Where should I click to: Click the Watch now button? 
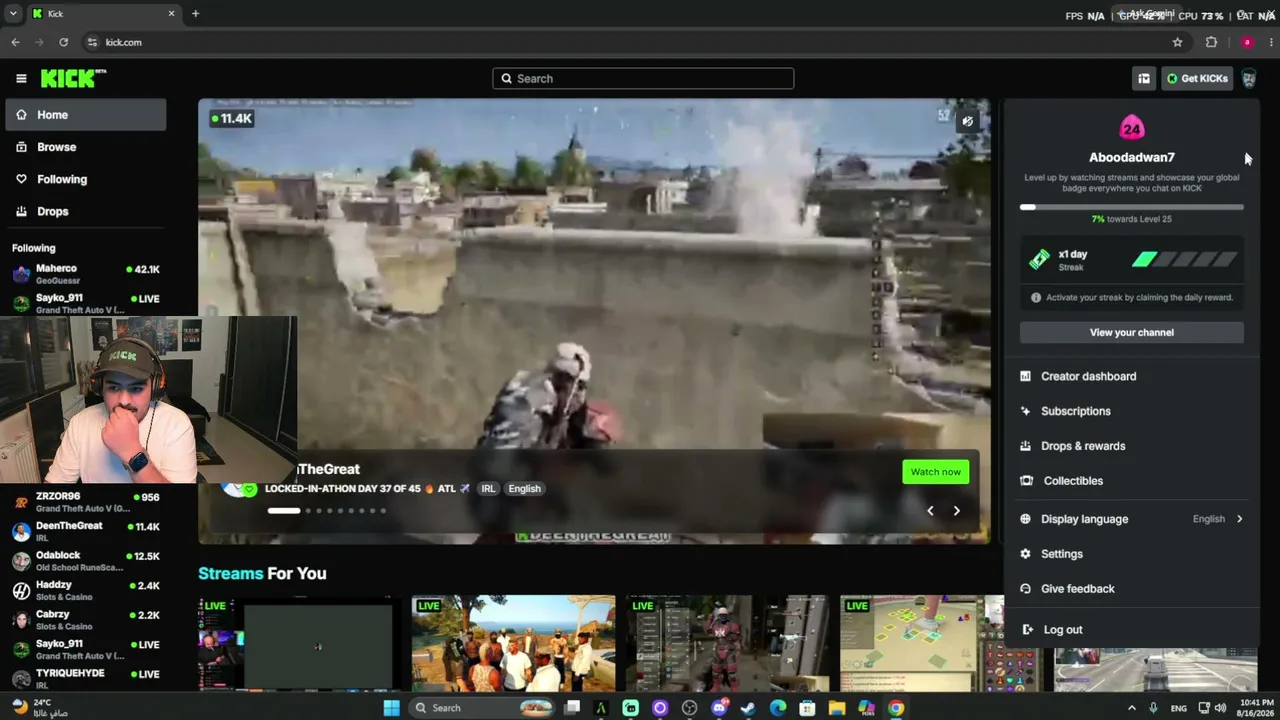tap(936, 472)
